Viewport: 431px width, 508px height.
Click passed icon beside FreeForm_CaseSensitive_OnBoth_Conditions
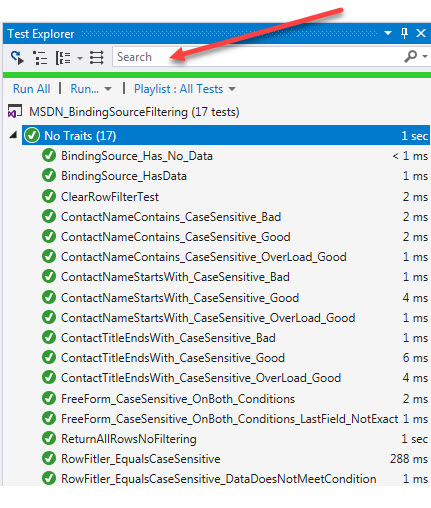[x=49, y=398]
